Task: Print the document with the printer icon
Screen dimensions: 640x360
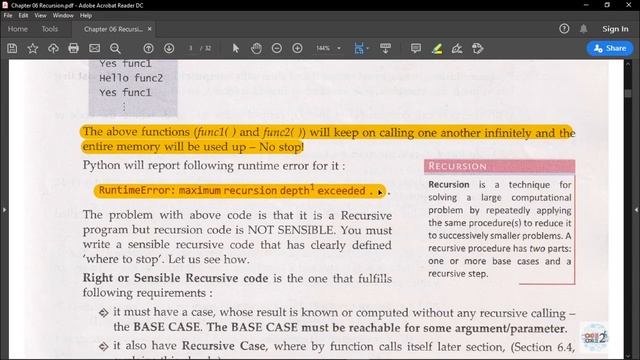Action: click(73, 48)
